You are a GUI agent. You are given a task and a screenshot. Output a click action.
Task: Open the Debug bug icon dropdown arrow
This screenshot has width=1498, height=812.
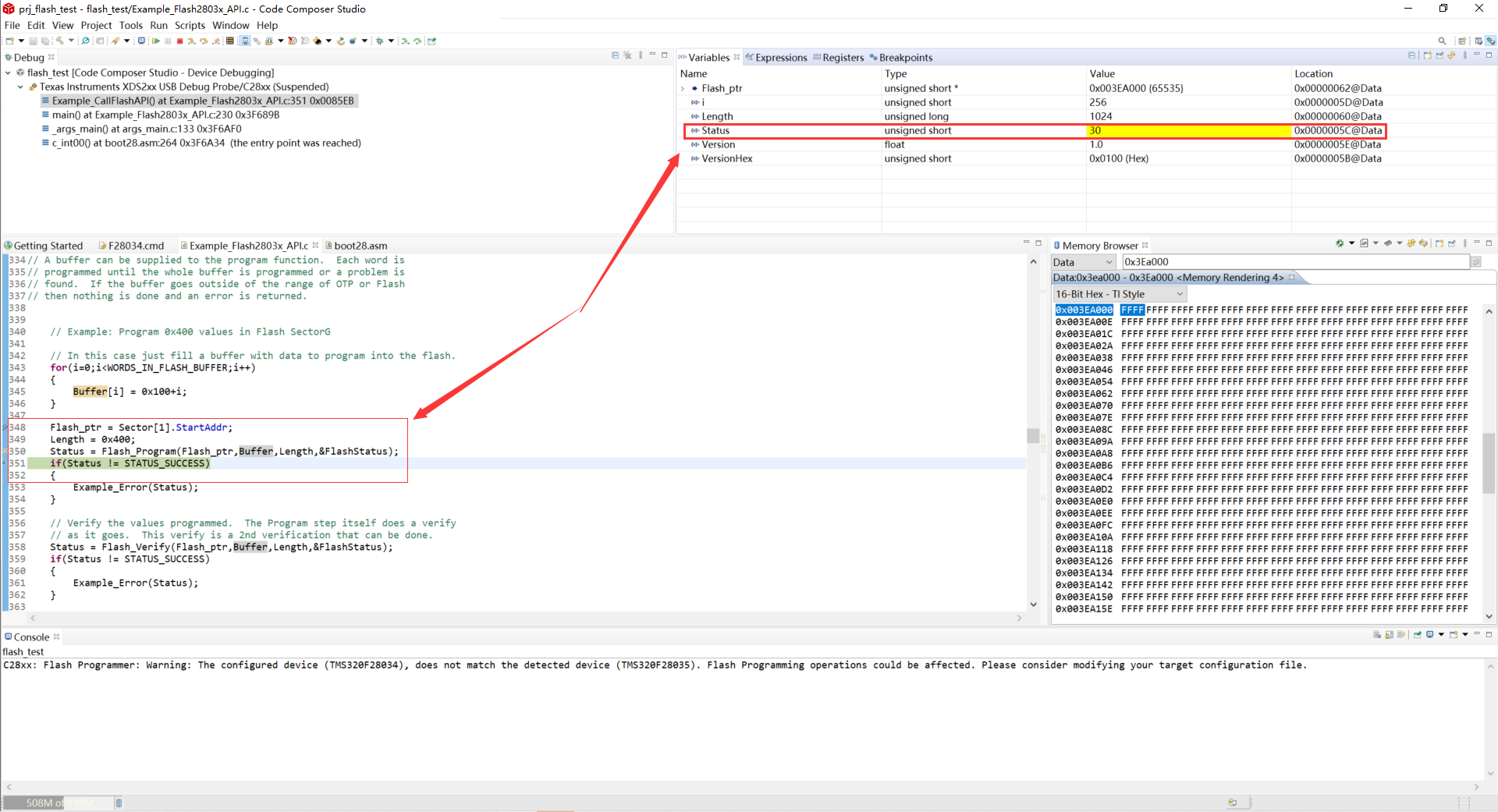[x=391, y=41]
